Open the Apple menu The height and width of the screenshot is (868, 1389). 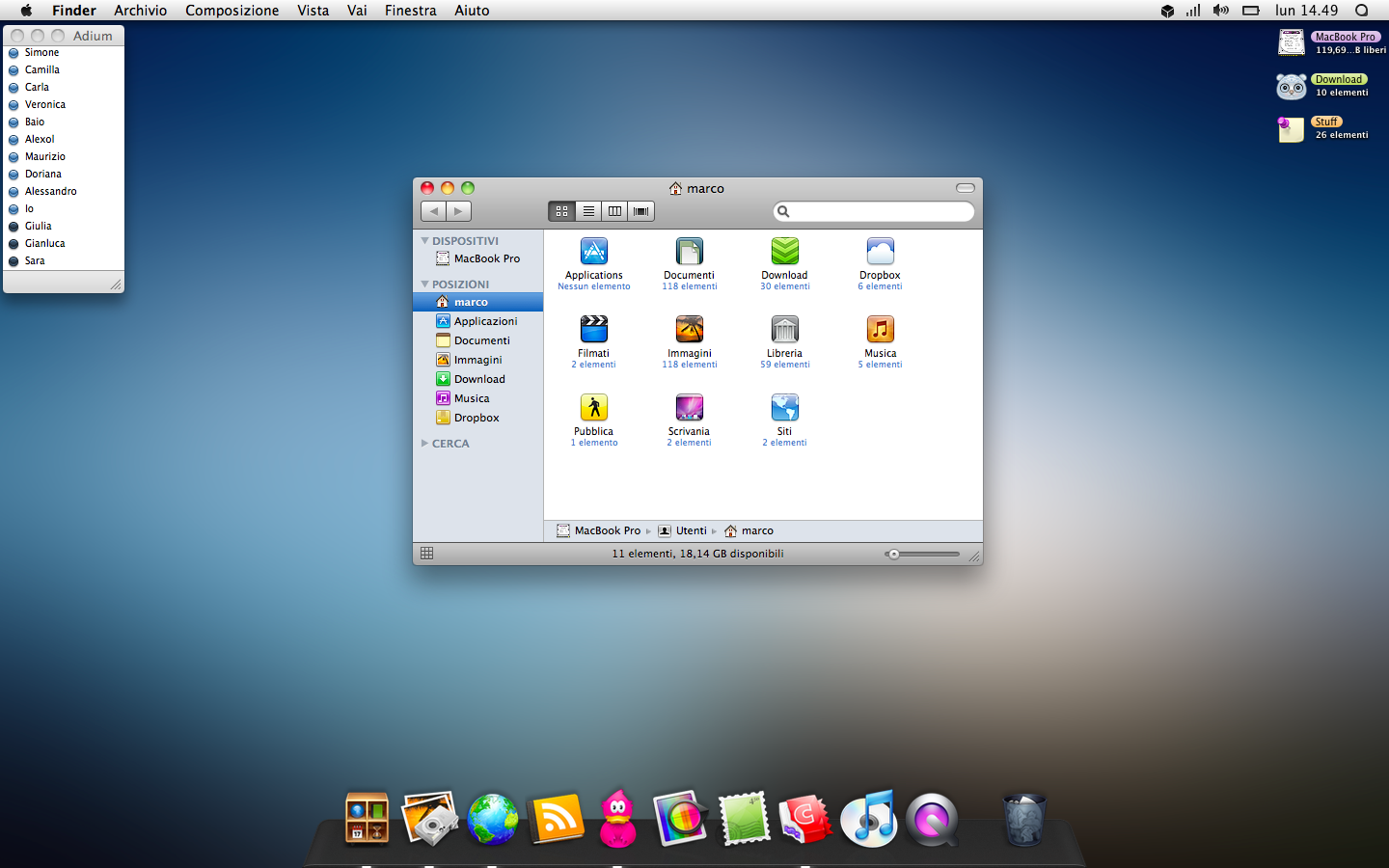[x=26, y=11]
